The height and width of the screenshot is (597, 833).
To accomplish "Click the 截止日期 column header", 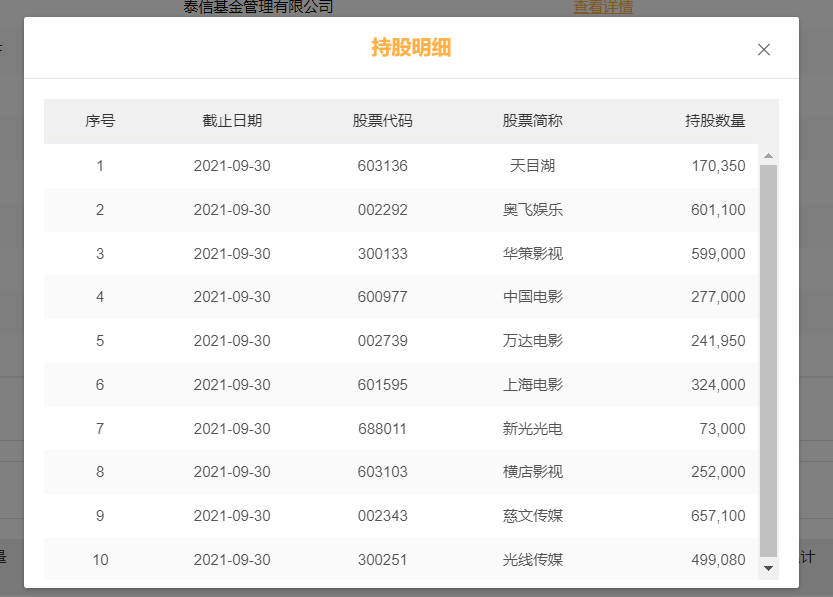I will [x=232, y=121].
